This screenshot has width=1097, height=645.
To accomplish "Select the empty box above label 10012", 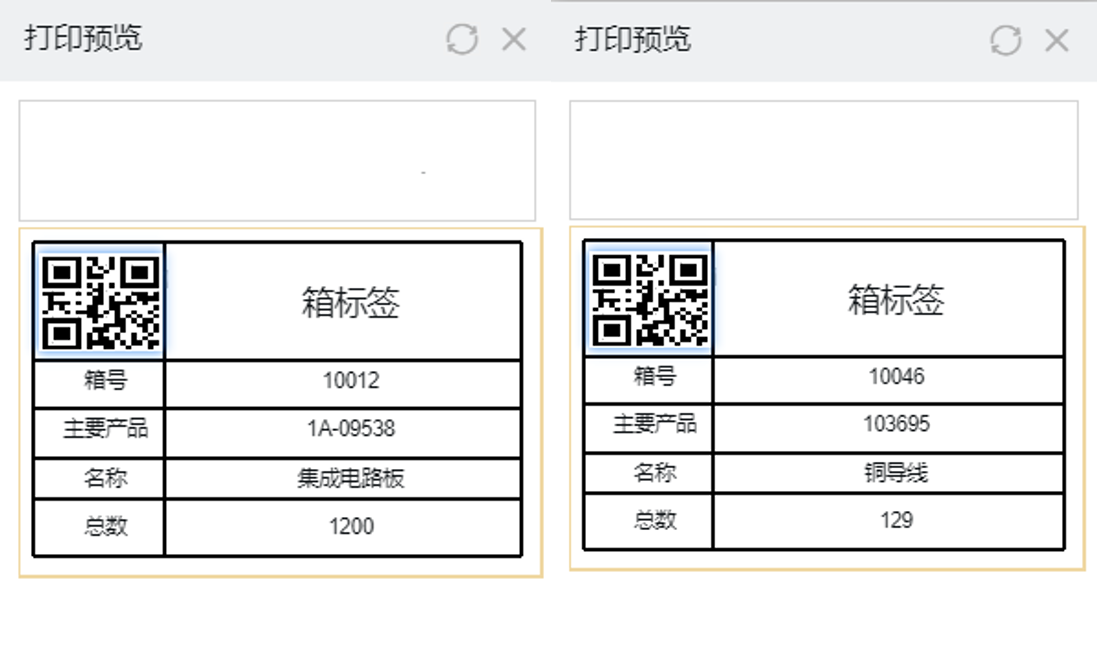I will click(277, 160).
